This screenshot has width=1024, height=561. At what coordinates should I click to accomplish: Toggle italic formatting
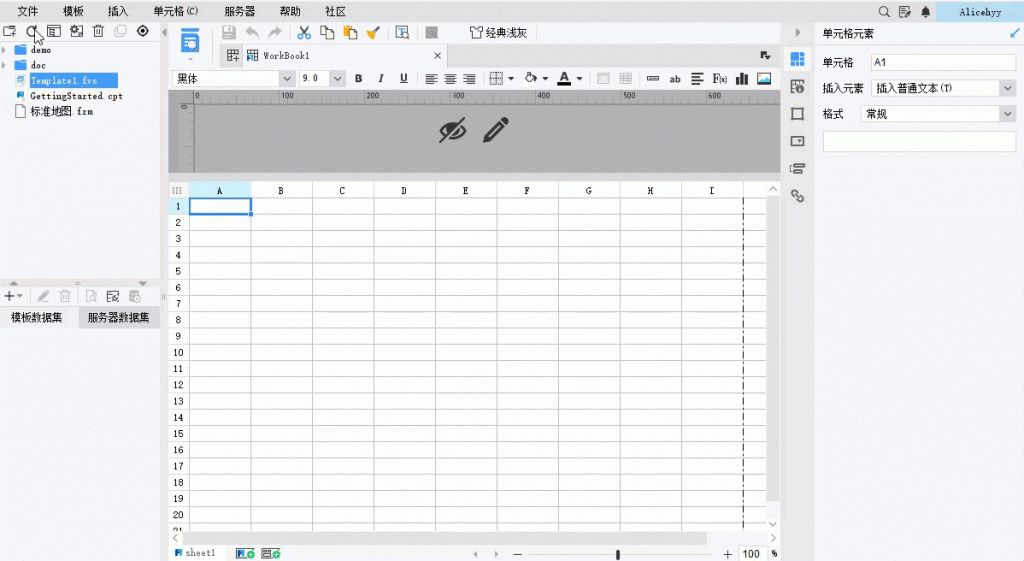[x=381, y=79]
